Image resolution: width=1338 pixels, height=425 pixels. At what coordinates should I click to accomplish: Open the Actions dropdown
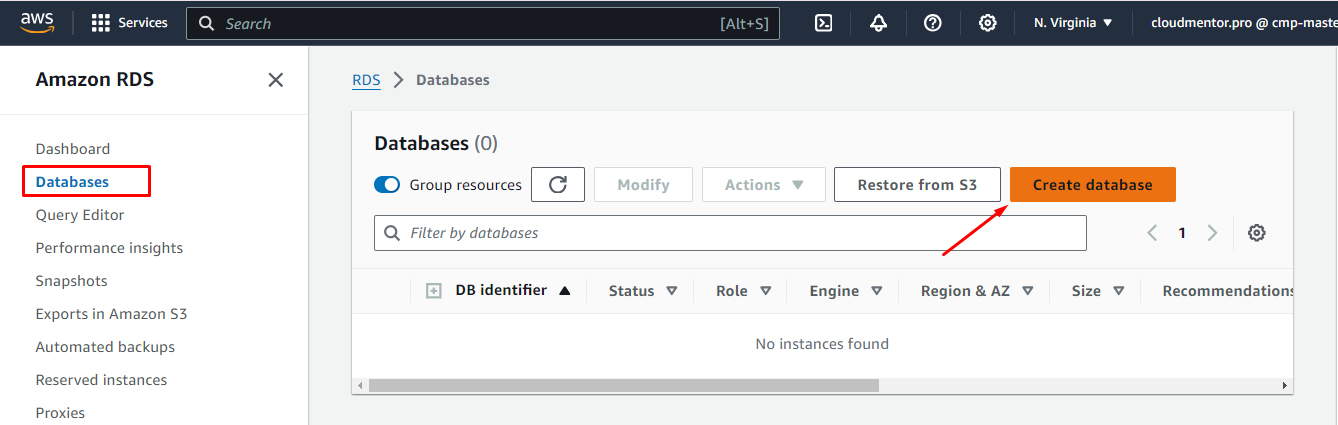764,185
